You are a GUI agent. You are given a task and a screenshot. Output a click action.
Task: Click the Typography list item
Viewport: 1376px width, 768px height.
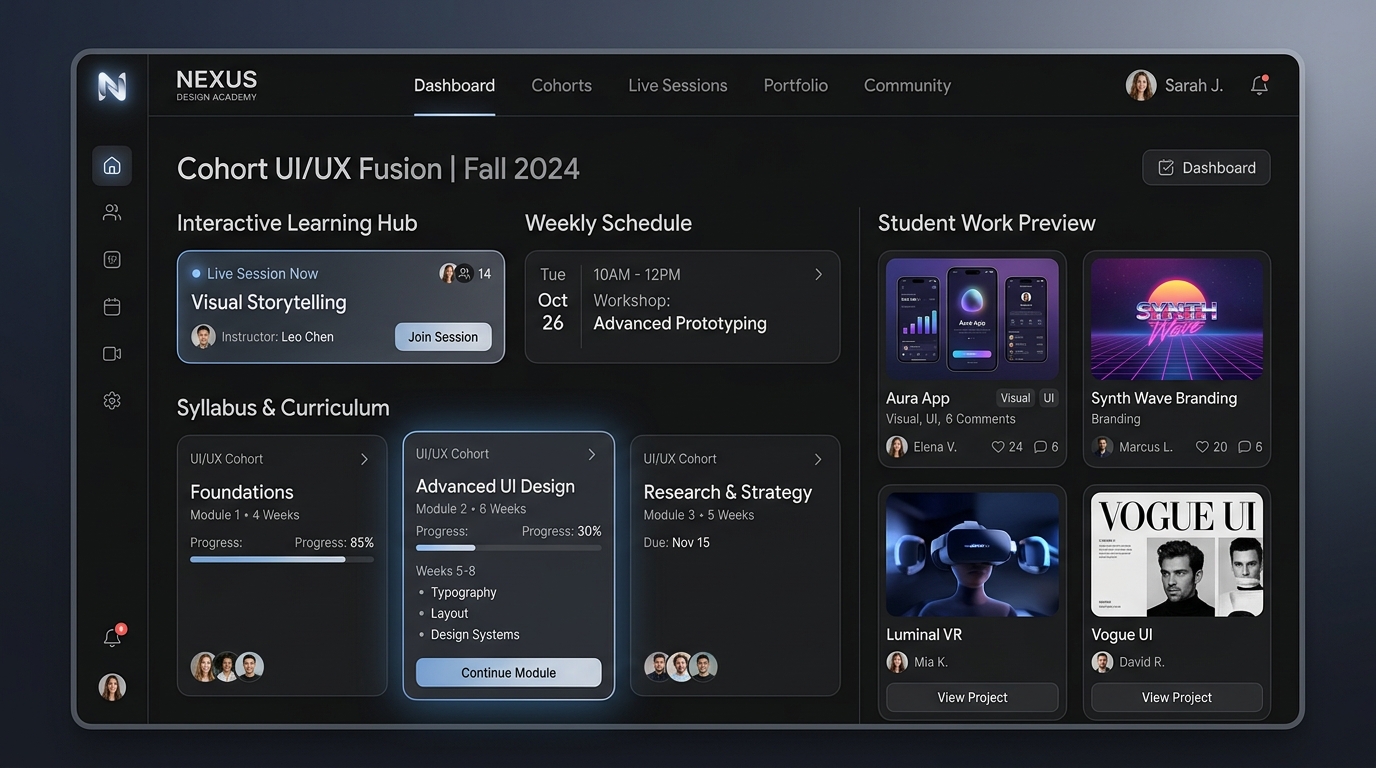click(463, 592)
